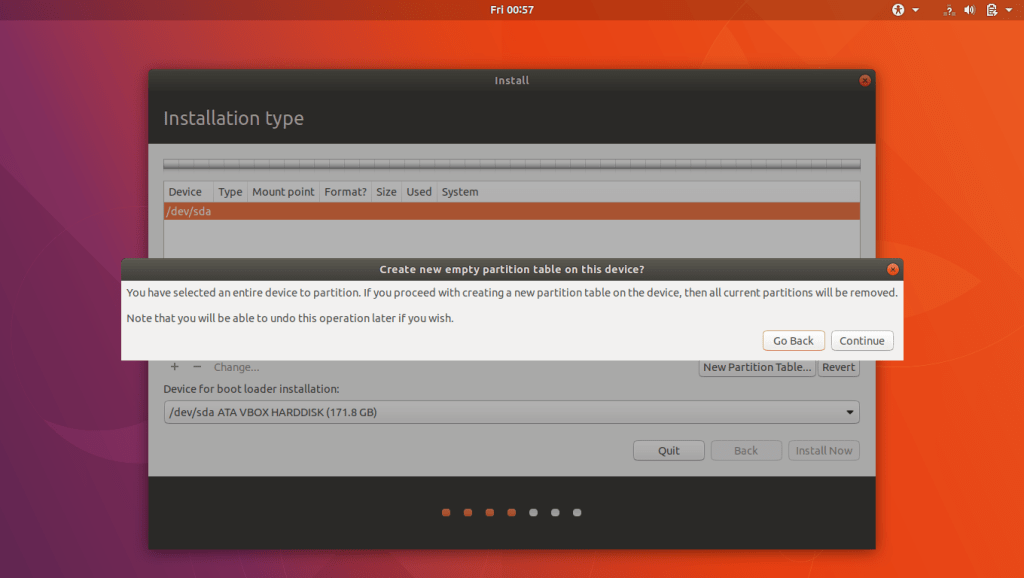This screenshot has width=1024, height=578.
Task: Close the partition table confirmation dialog
Action: (x=893, y=269)
